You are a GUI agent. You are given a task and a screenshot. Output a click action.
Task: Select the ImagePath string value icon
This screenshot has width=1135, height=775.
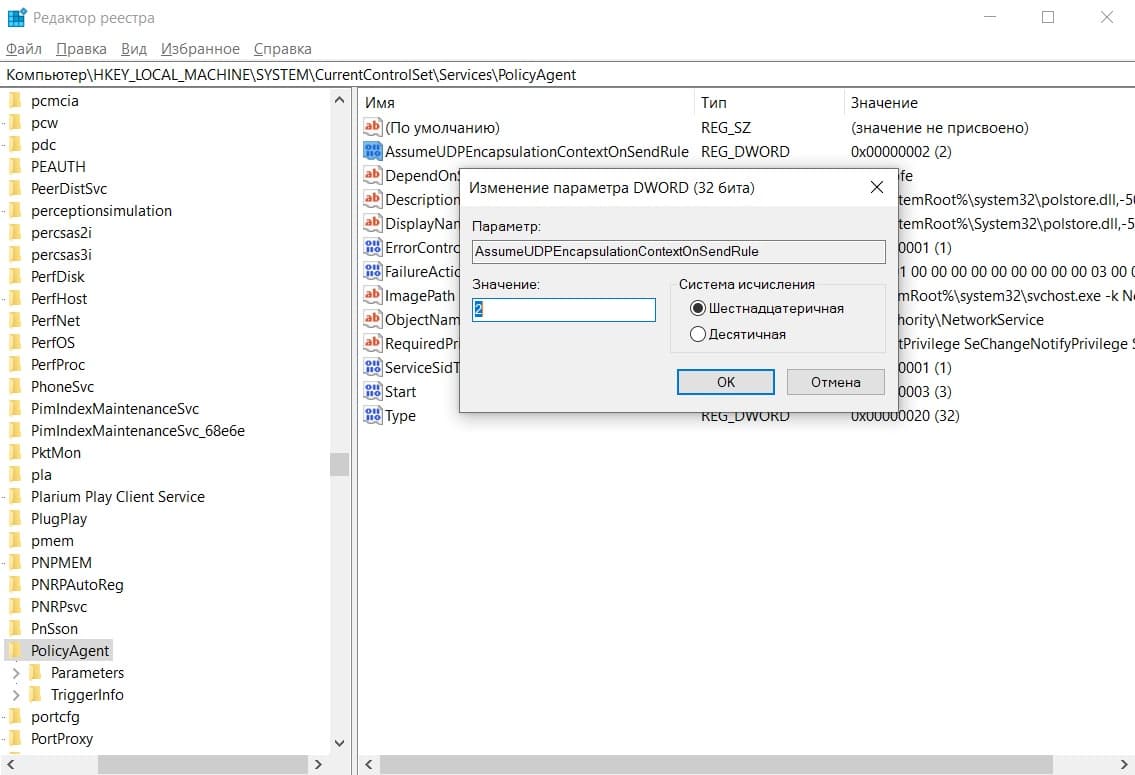[372, 296]
